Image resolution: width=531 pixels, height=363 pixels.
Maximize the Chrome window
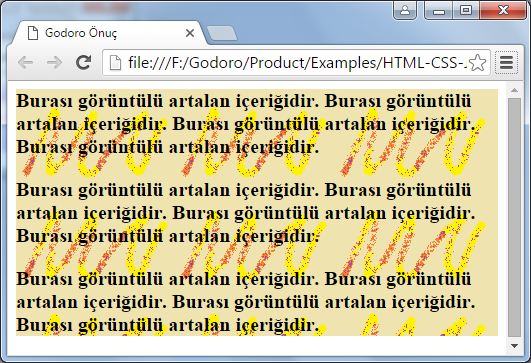[x=466, y=10]
